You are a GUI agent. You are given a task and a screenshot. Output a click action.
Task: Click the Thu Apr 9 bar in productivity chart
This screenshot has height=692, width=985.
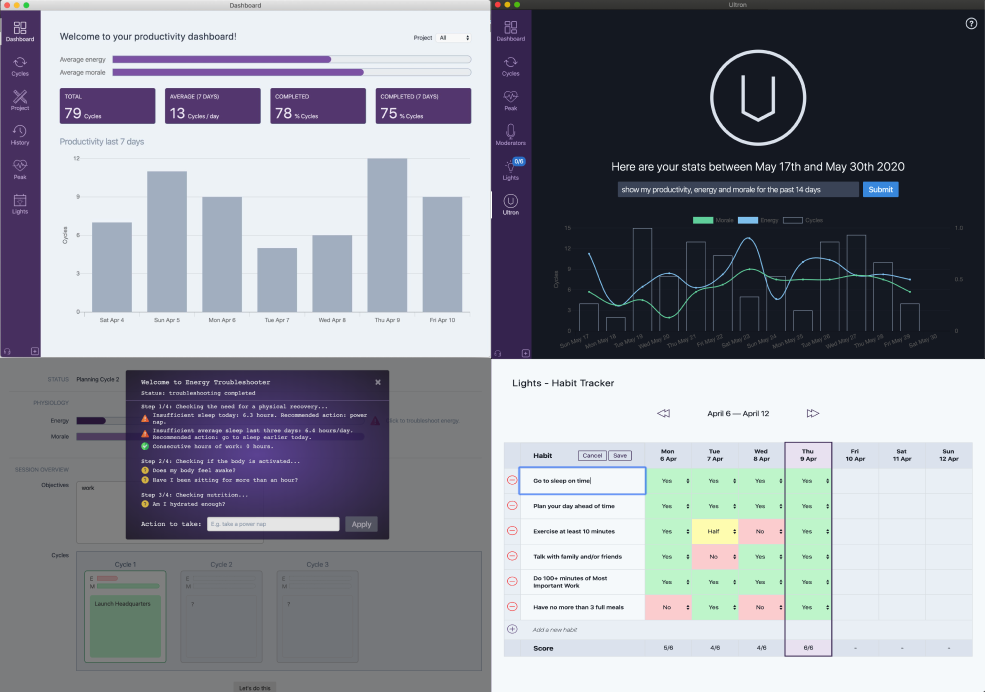tap(387, 235)
